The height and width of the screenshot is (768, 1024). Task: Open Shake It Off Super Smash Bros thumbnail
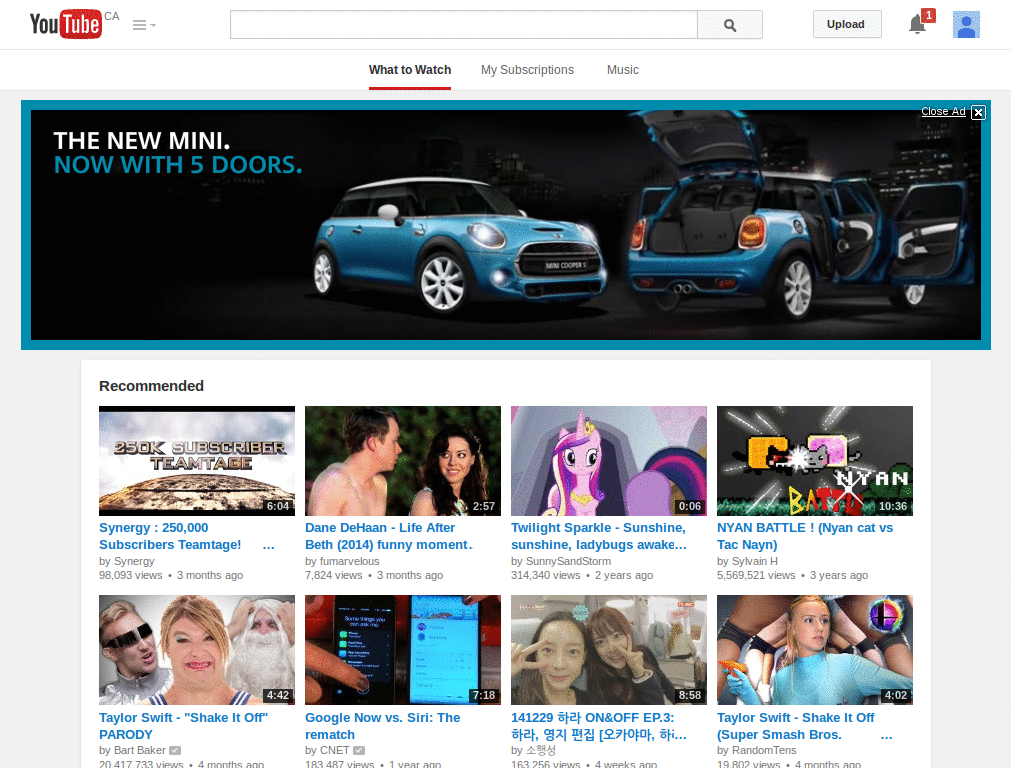coord(815,650)
